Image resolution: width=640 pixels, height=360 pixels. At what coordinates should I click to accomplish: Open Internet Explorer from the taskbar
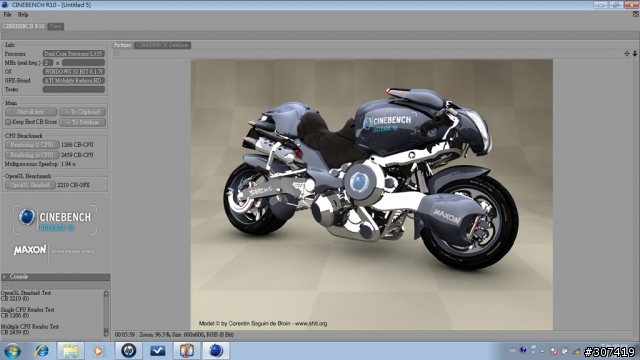point(42,351)
